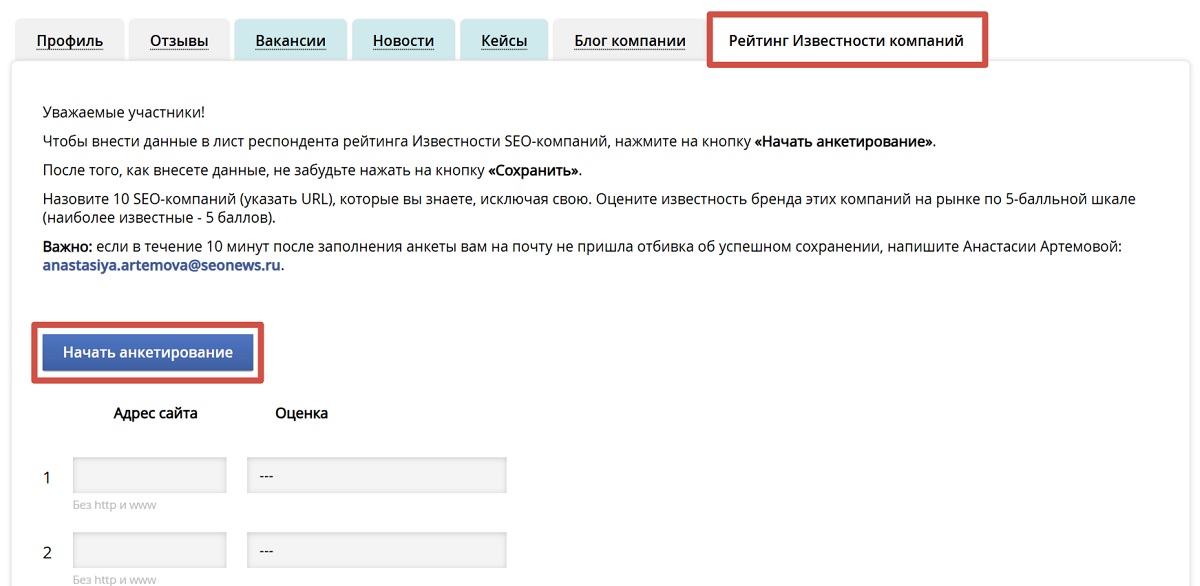View the Блог компании tab
The width and height of the screenshot is (1200, 586).
pyautogui.click(x=628, y=39)
